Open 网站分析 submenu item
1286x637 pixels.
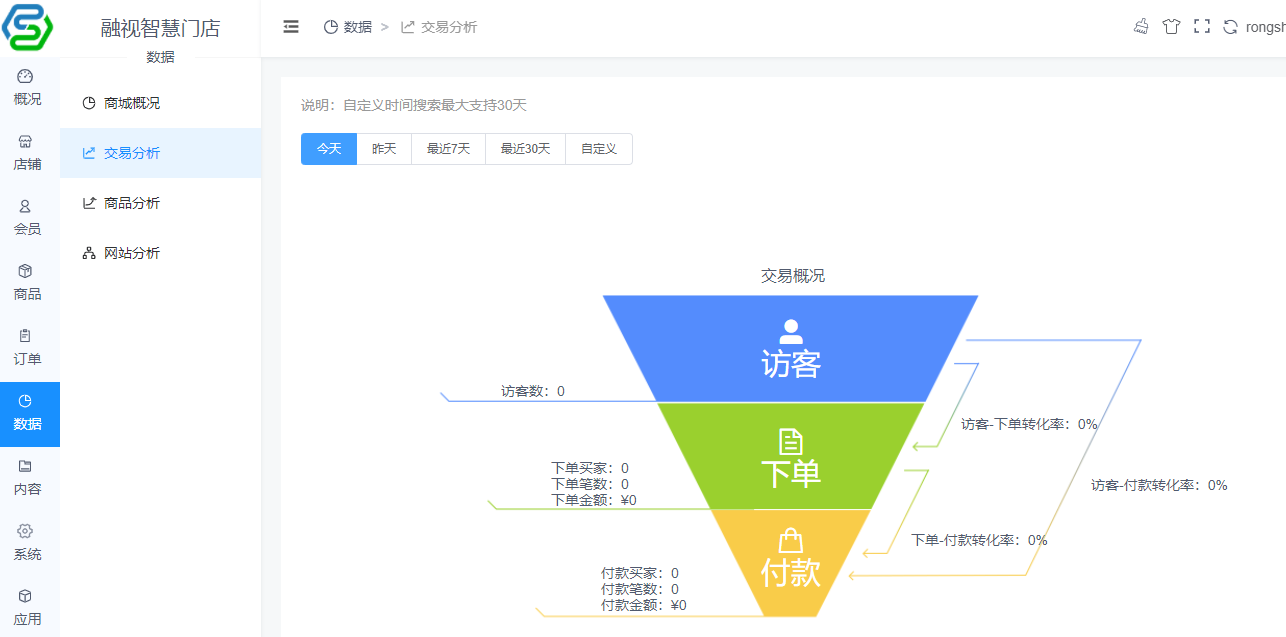pos(160,253)
